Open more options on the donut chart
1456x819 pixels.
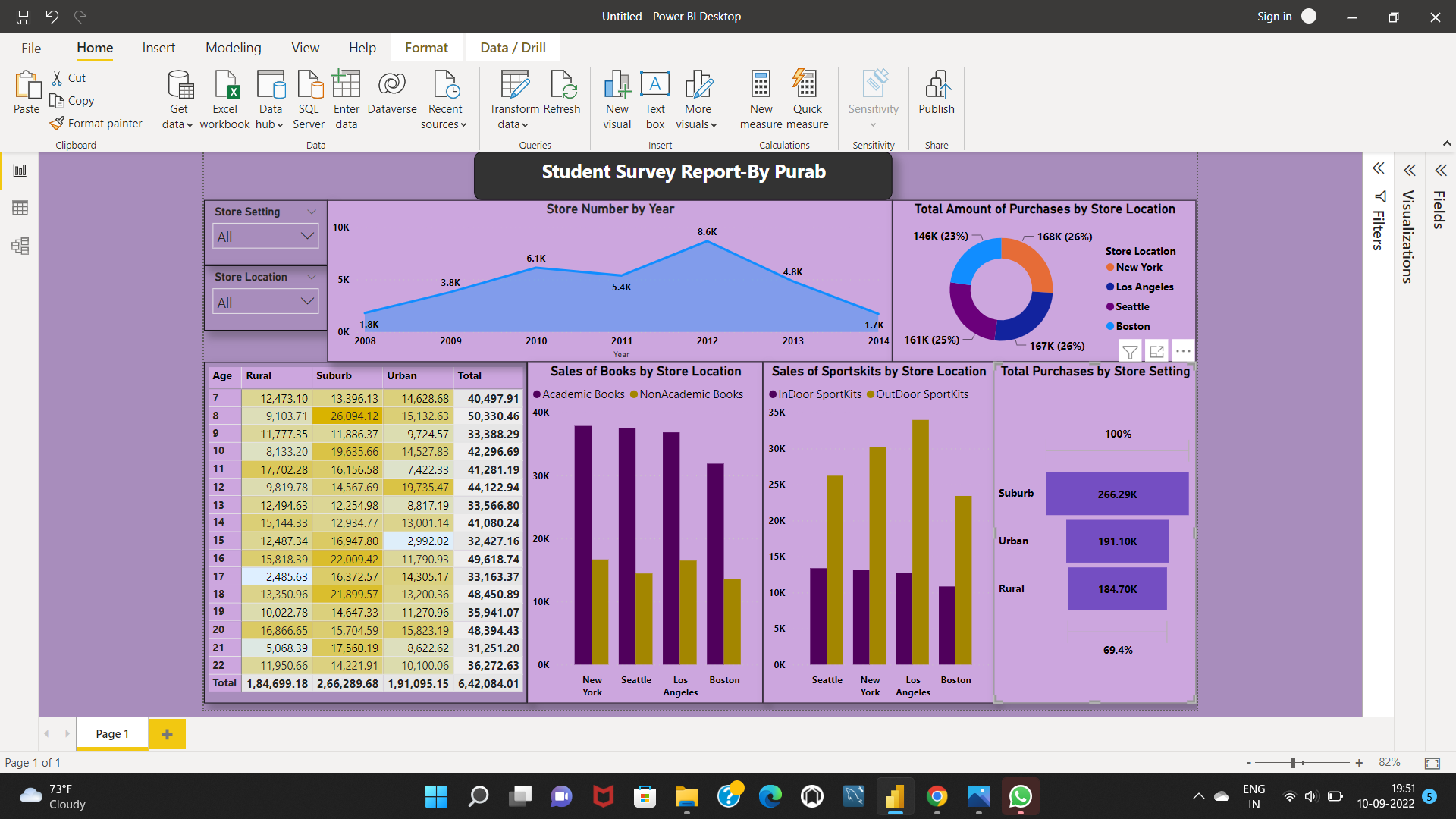(1183, 350)
